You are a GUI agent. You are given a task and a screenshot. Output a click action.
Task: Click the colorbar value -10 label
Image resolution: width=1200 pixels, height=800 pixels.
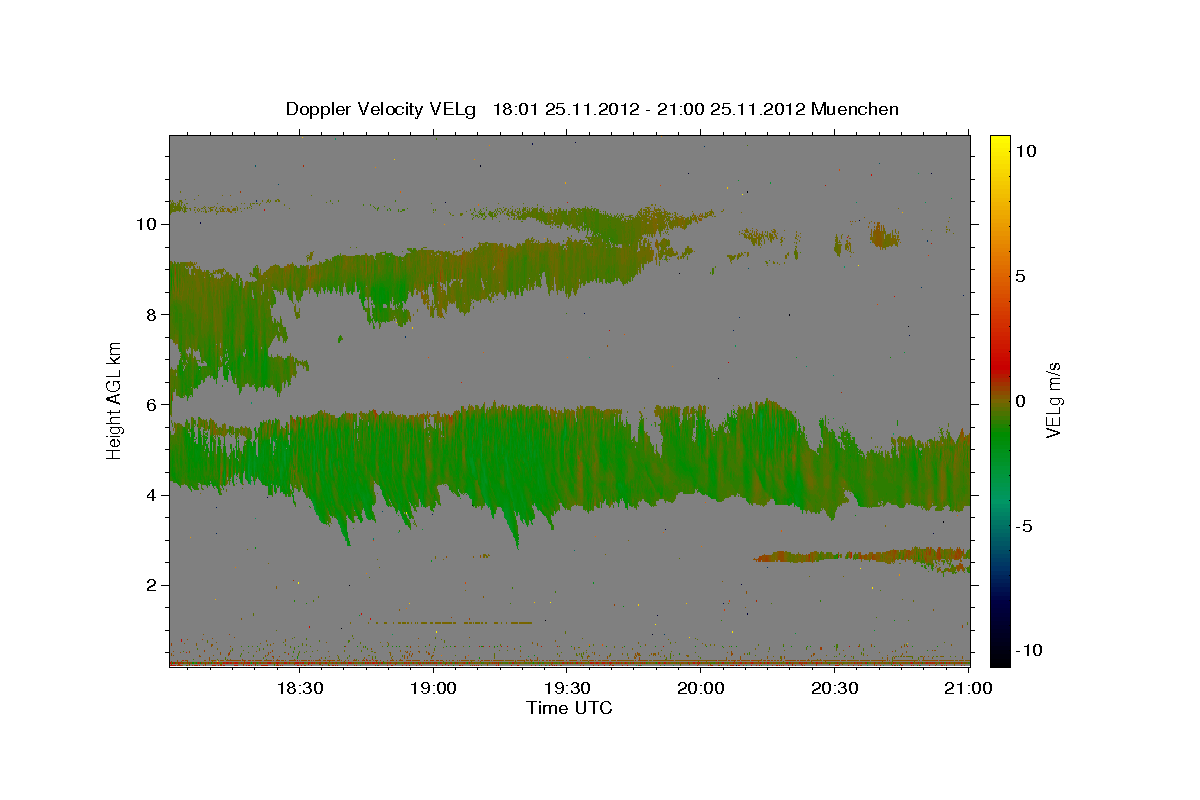point(1030,651)
